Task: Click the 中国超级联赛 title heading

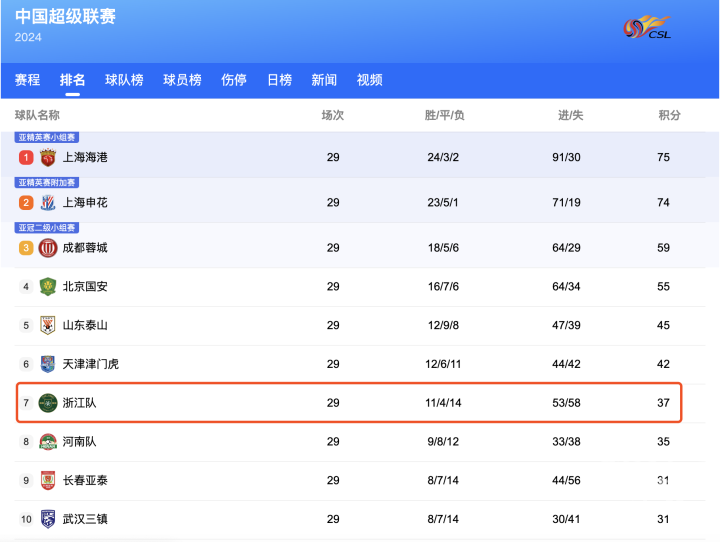Action: coord(65,17)
